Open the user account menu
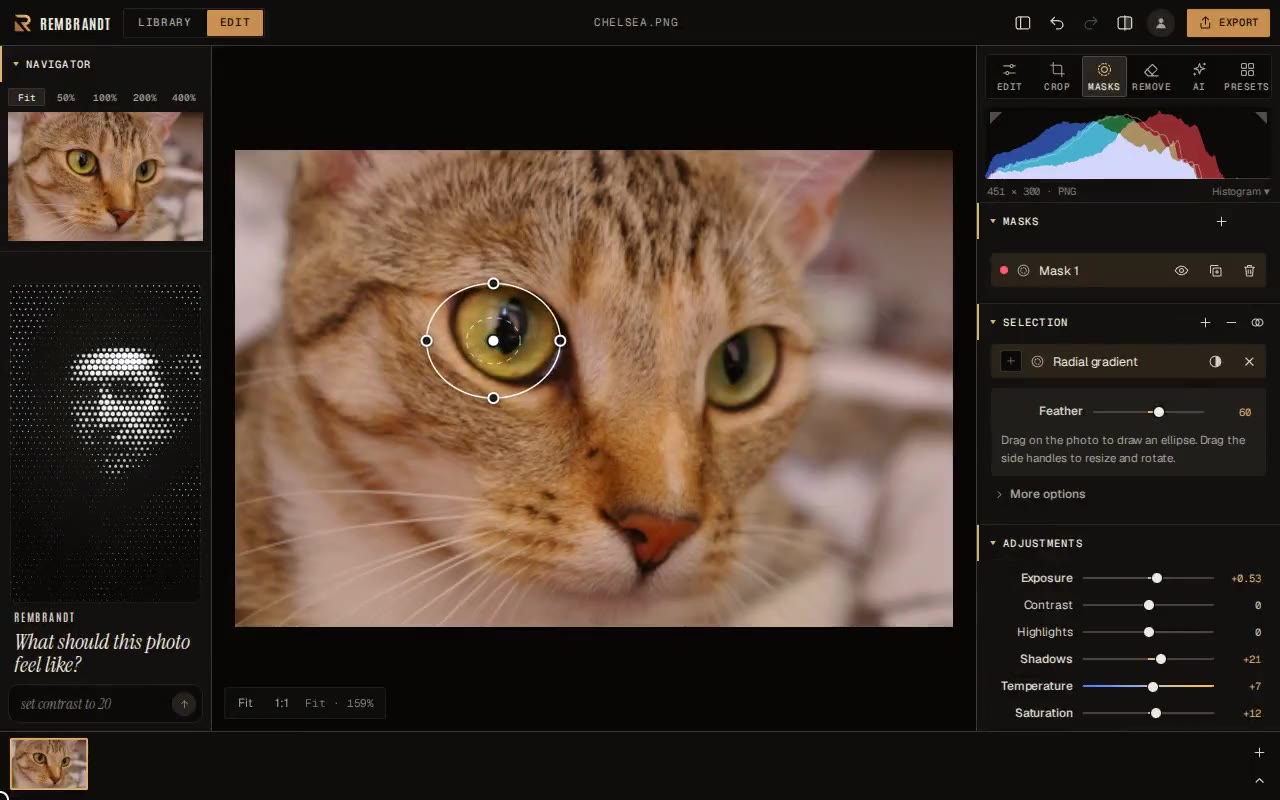1280x800 pixels. point(1161,22)
